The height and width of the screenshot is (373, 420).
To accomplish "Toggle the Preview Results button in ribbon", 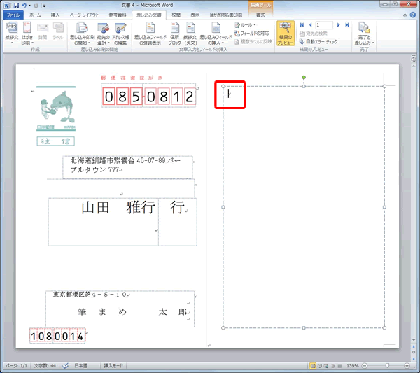I will [285, 33].
